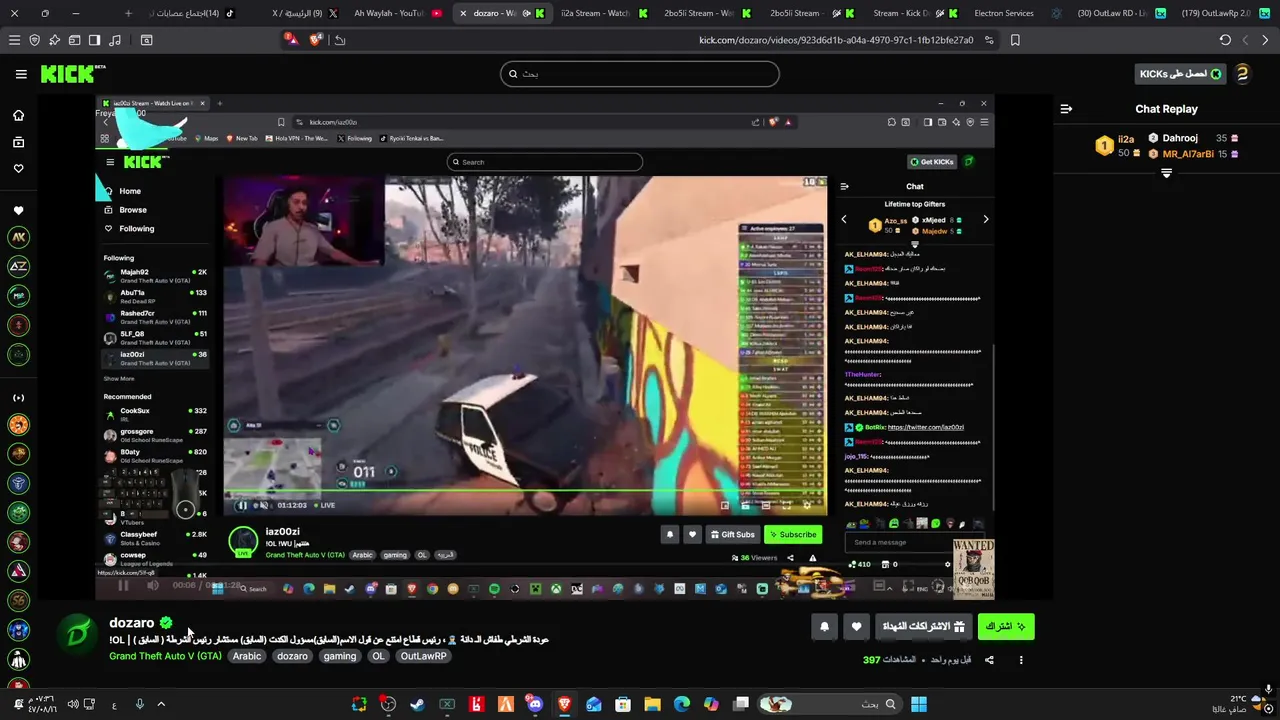1280x720 pixels.
Task: Open the Browse icon in Kick sidebar
Action: coord(18,142)
